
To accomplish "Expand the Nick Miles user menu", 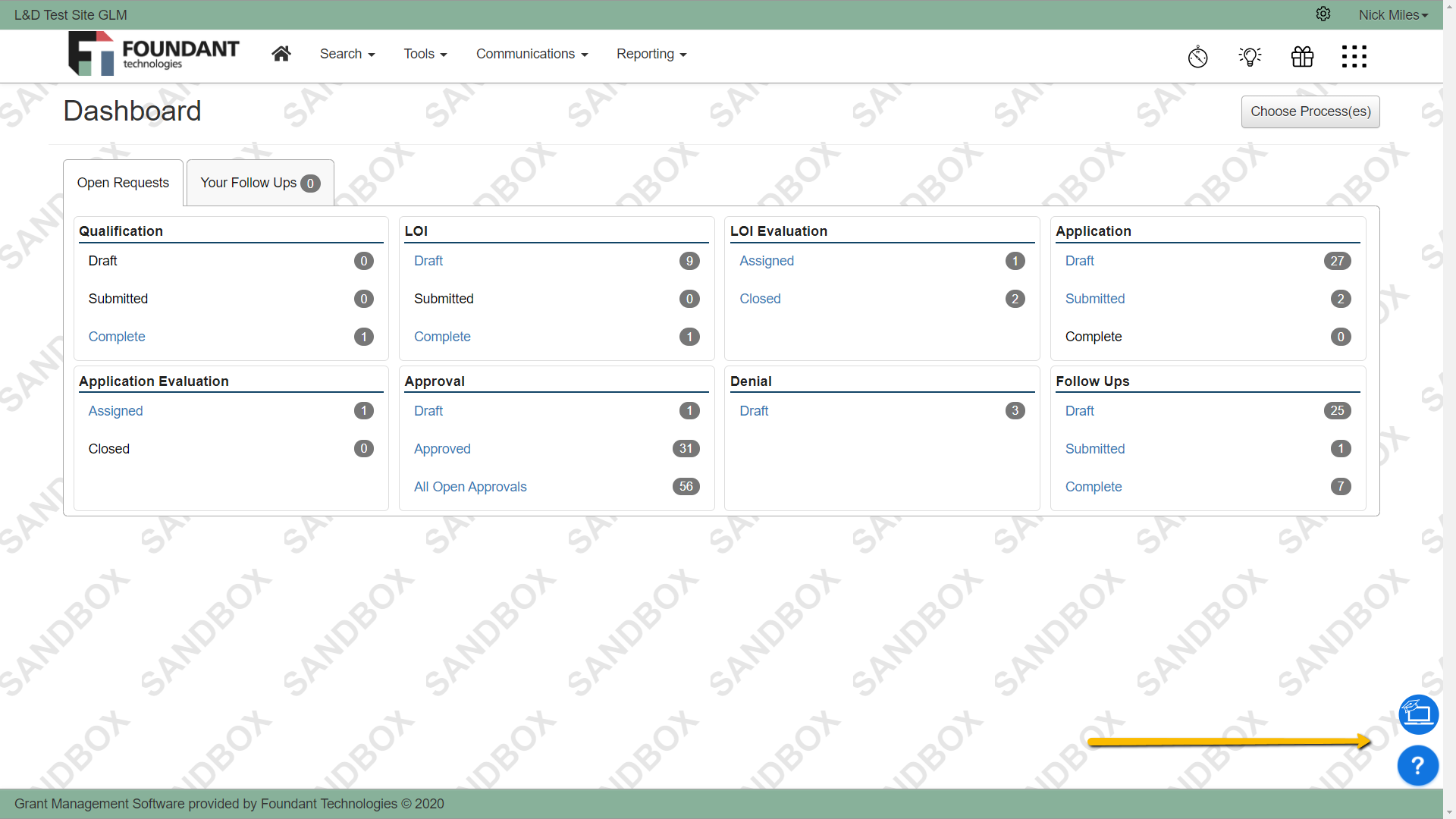I will [x=1393, y=15].
